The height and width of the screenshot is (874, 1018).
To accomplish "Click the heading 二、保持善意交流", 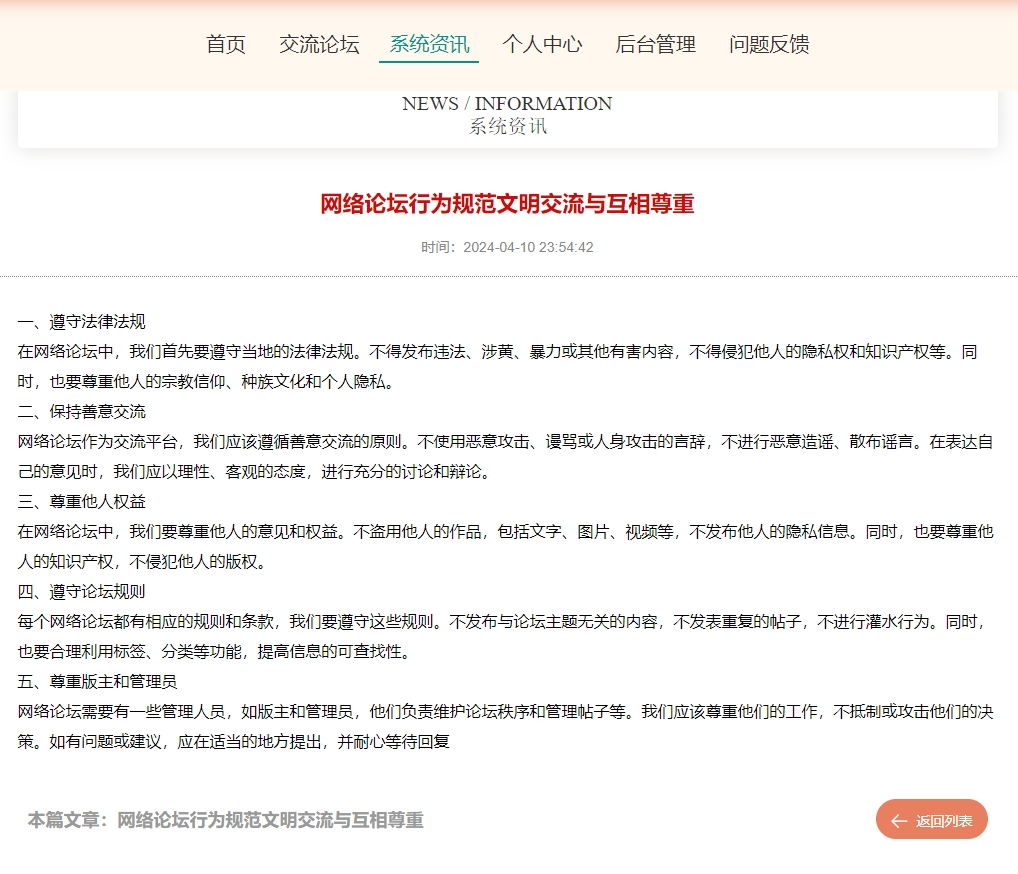I will pos(81,412).
